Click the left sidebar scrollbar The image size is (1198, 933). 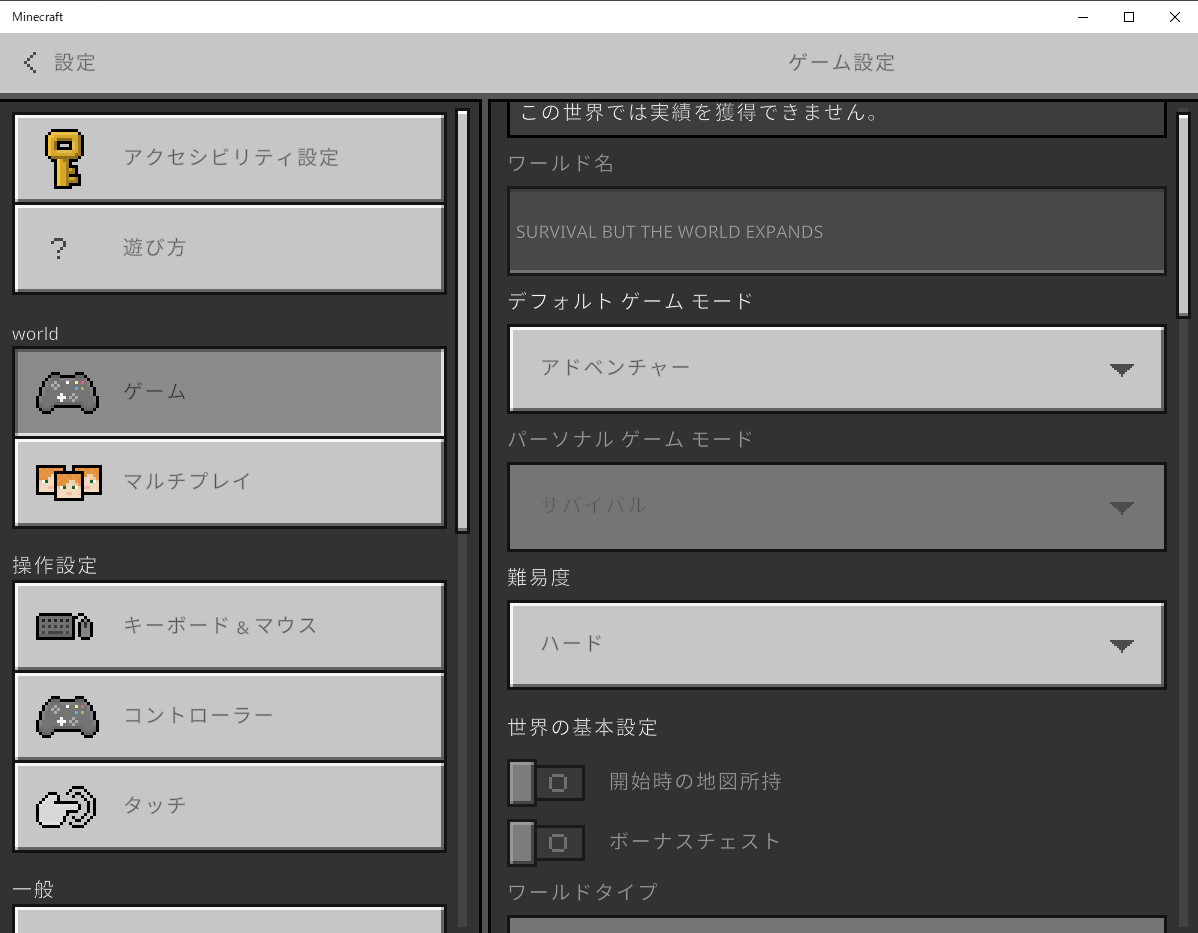click(462, 321)
